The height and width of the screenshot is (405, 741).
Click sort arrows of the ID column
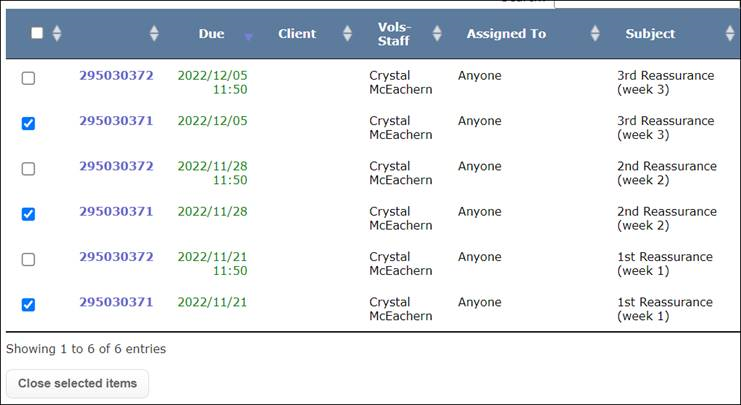point(154,34)
